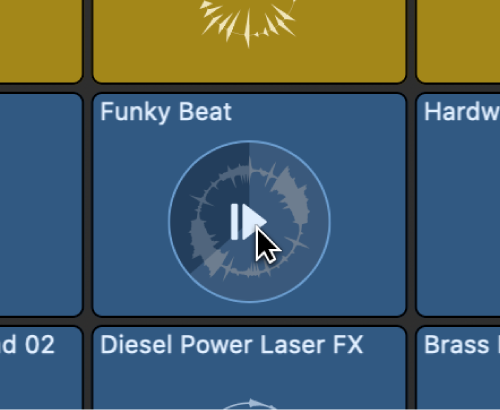Click the play/pause icon in Funky Beat
The height and width of the screenshot is (410, 500).
coord(248,222)
